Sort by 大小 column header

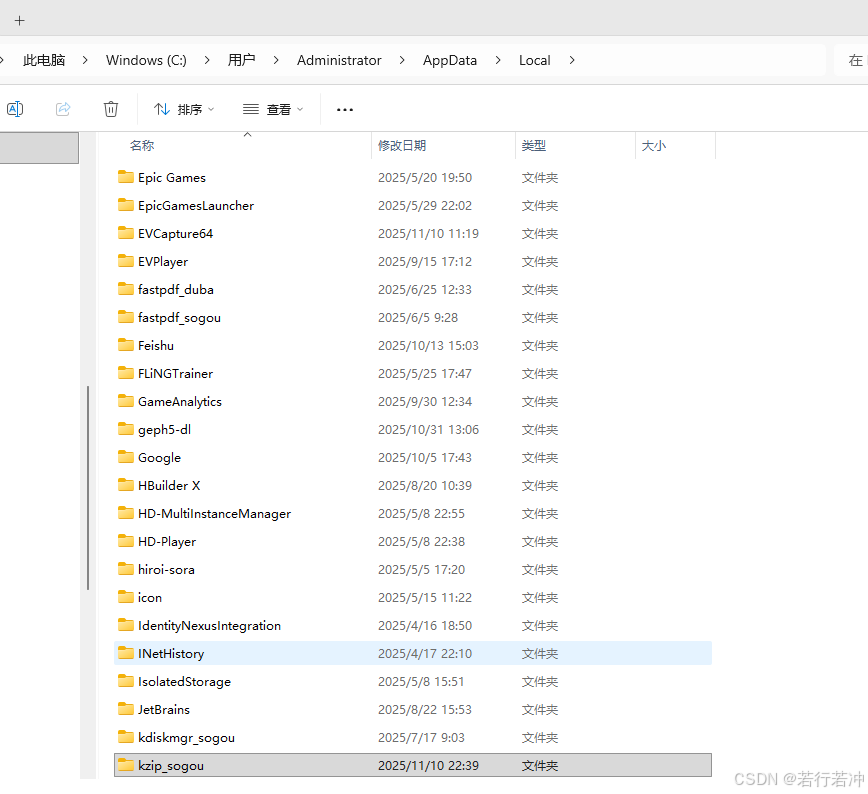pos(653,146)
